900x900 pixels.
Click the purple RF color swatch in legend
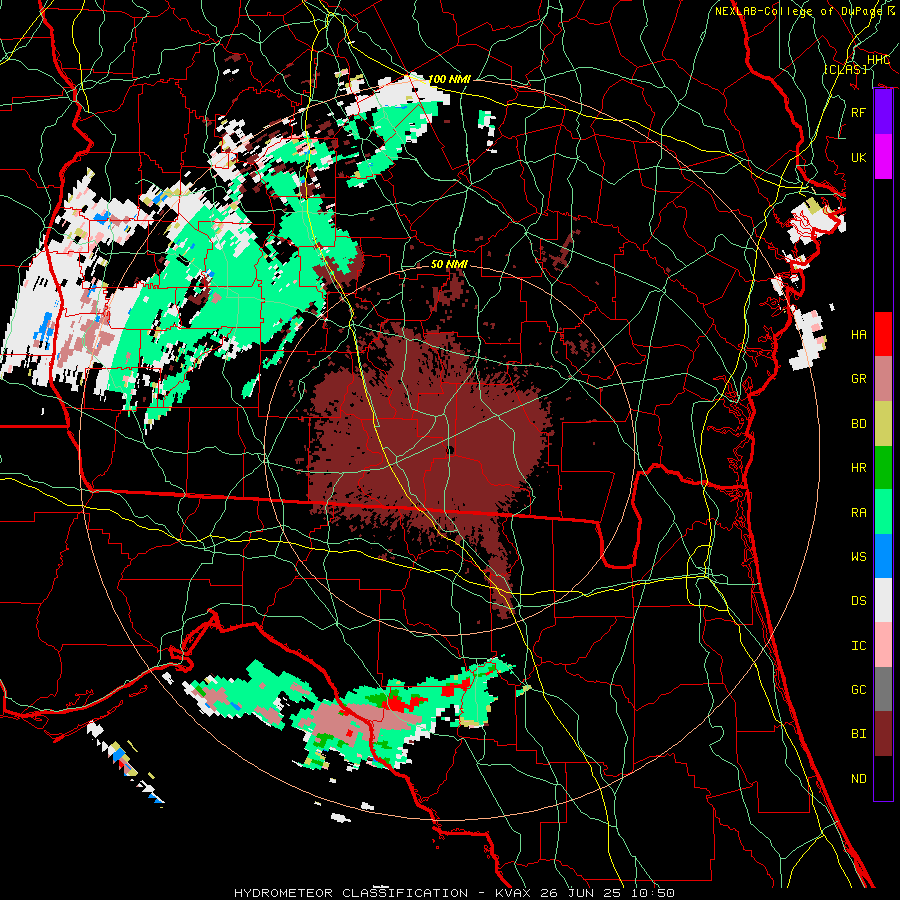(883, 112)
